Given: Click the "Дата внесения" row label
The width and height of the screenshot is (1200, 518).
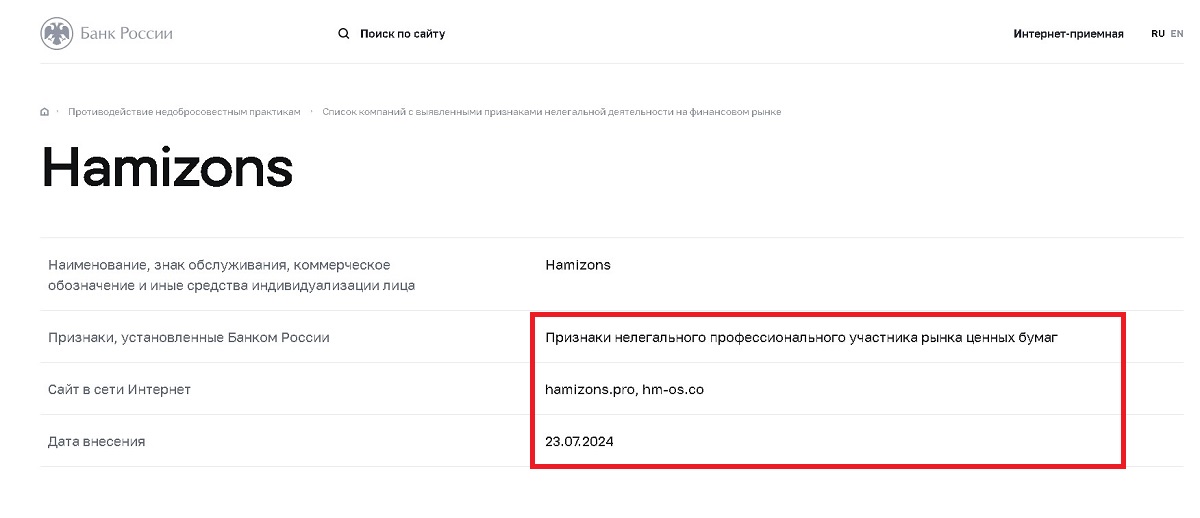Looking at the screenshot, I should (97, 442).
